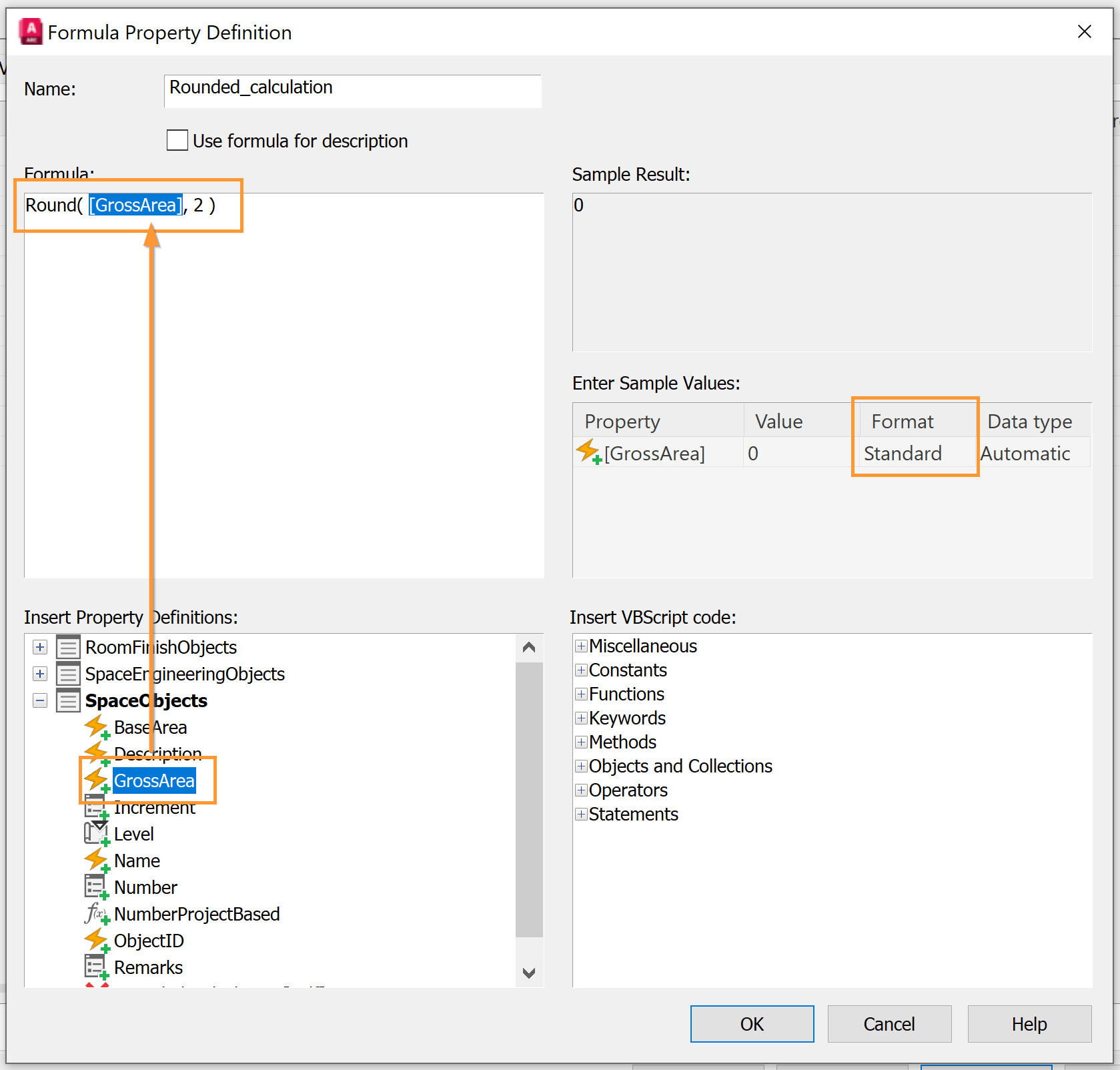The image size is (1120, 1070).
Task: Click the Number property icon
Action: [97, 887]
